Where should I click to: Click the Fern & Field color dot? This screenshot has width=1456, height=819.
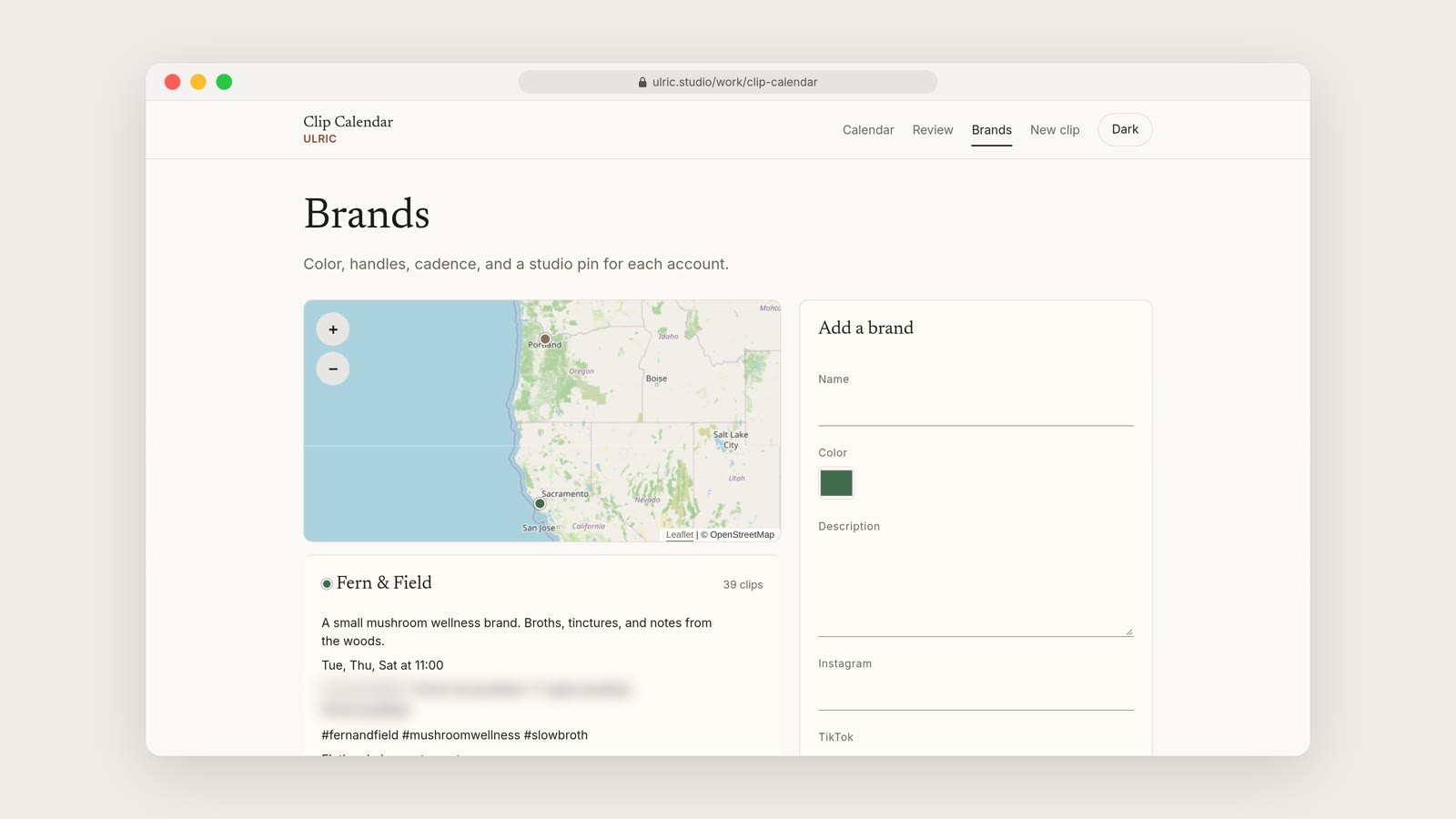pos(327,584)
